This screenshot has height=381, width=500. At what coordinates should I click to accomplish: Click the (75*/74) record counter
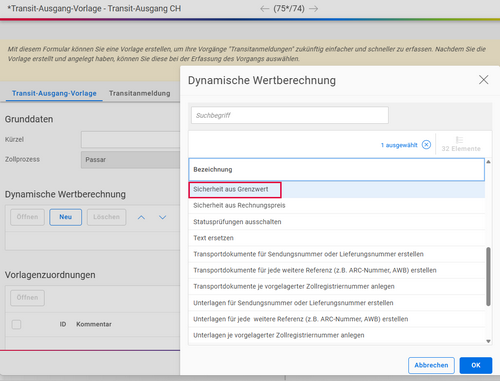(x=289, y=9)
